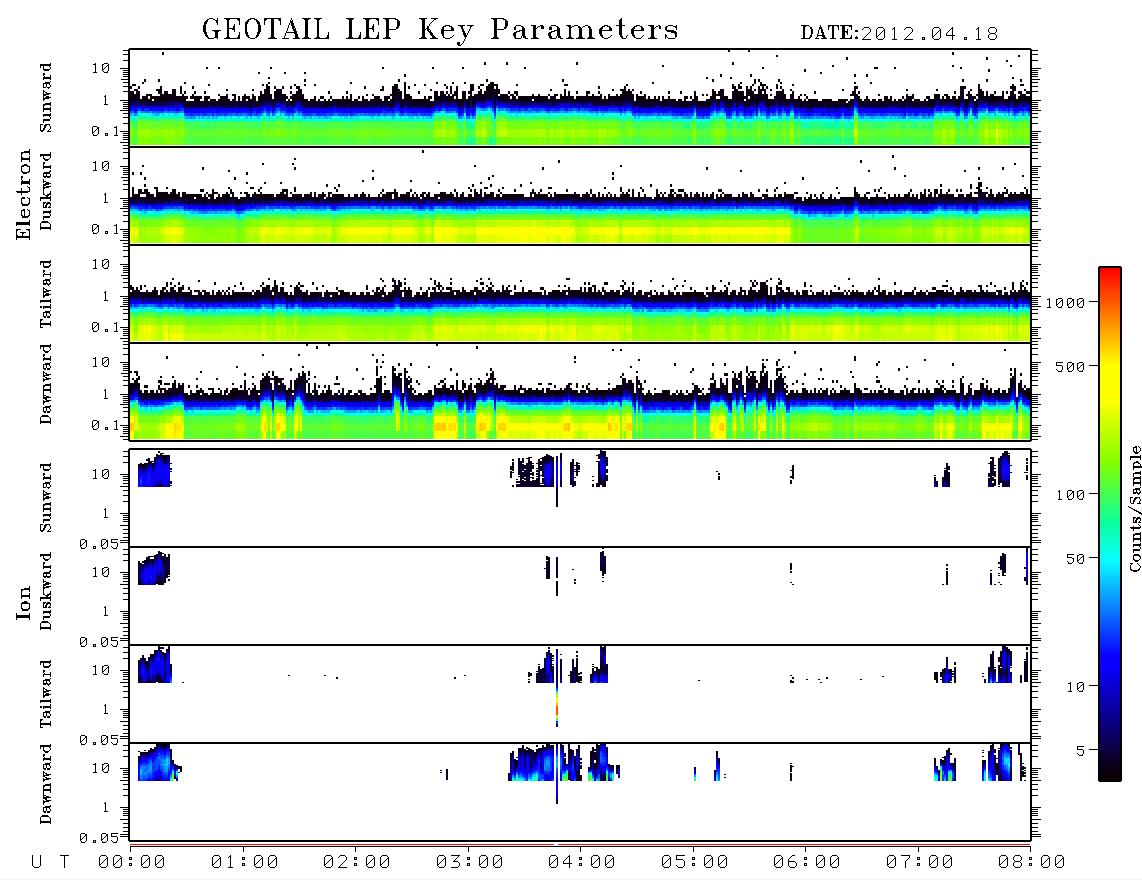Click the 08:00 time tick label
Screen dimensions: 1142x880
tap(1032, 862)
